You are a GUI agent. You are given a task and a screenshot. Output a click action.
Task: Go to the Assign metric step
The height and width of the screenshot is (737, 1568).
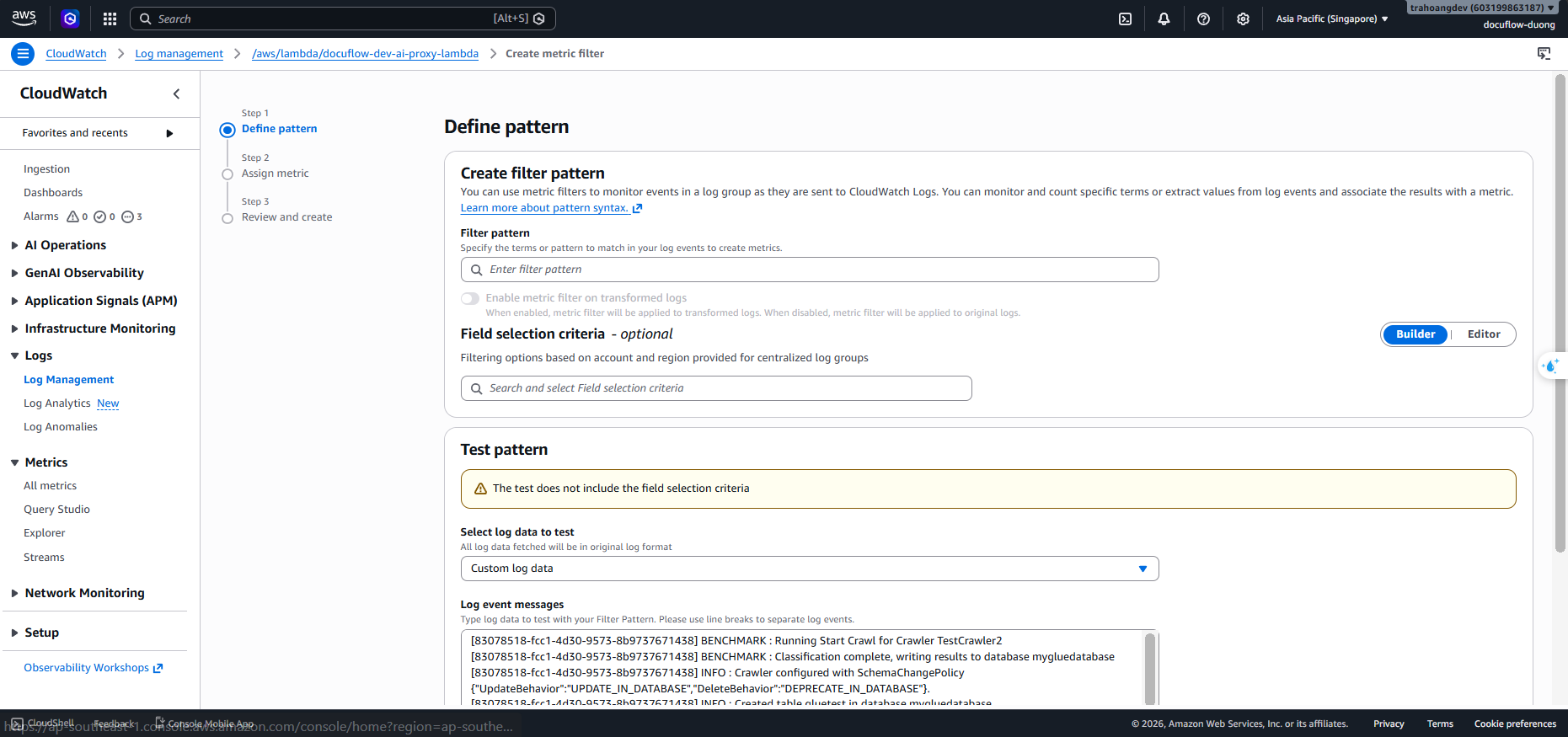click(275, 174)
